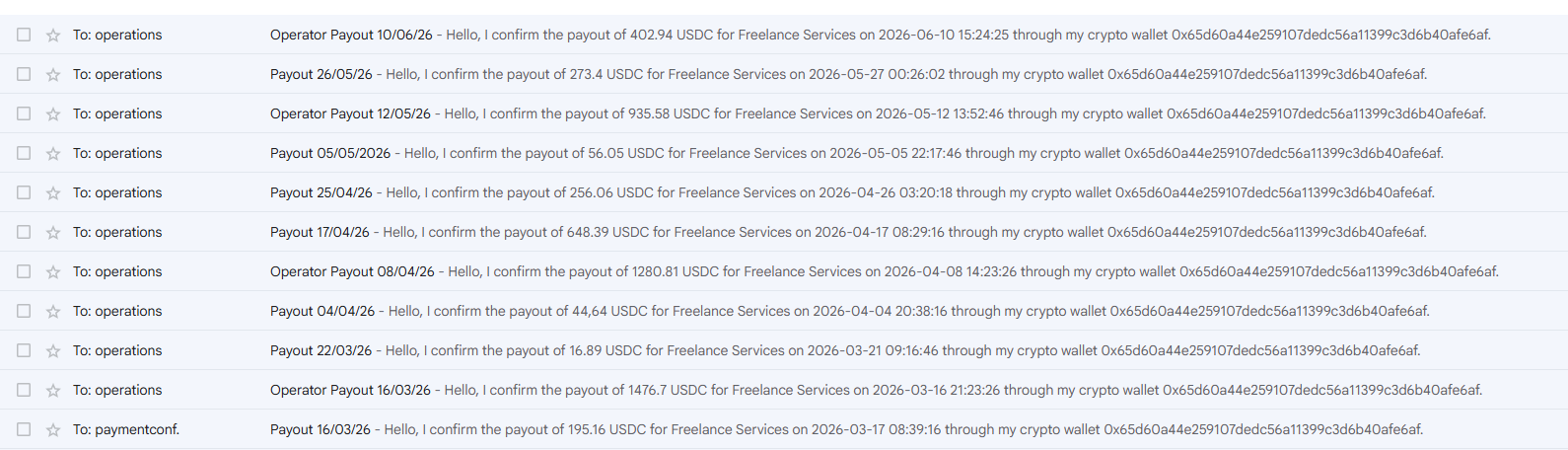Viewport: 1568px width, 450px height.
Task: Select checkbox beside the paymentconf. email
Action: point(24,429)
